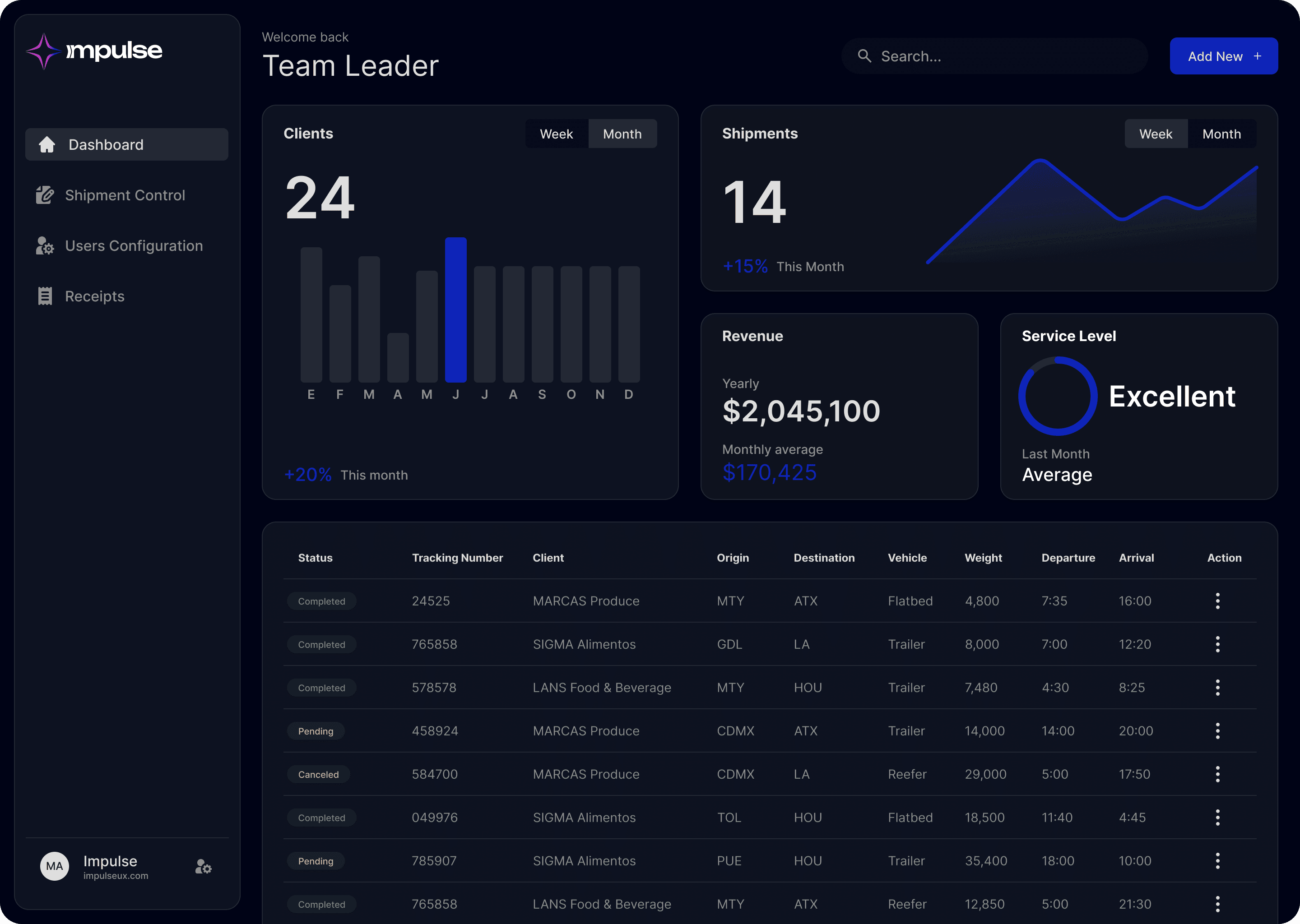Click the MA avatar in sidebar footer
1300x924 pixels.
click(55, 866)
